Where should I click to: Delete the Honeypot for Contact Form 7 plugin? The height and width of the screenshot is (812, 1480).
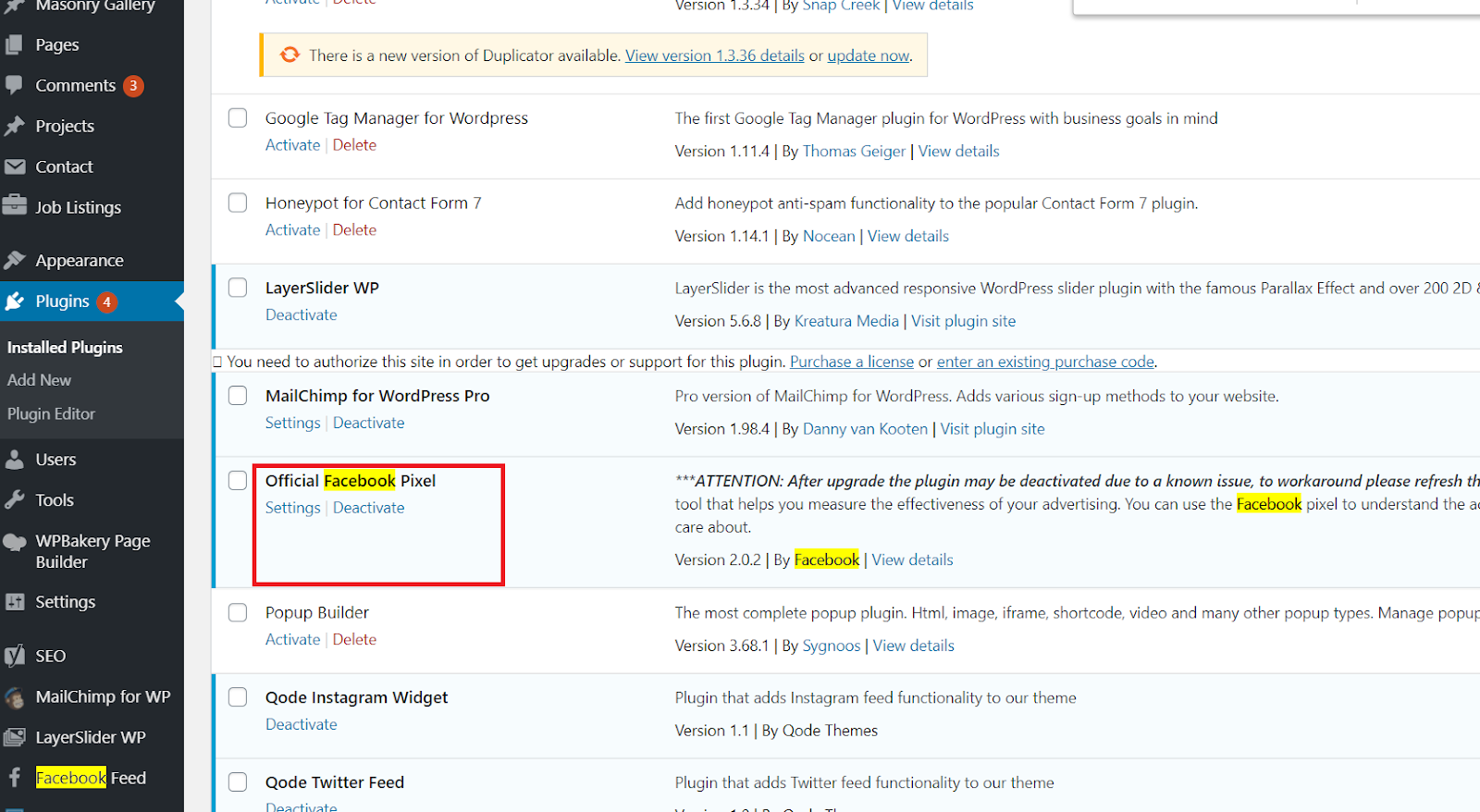tap(354, 230)
